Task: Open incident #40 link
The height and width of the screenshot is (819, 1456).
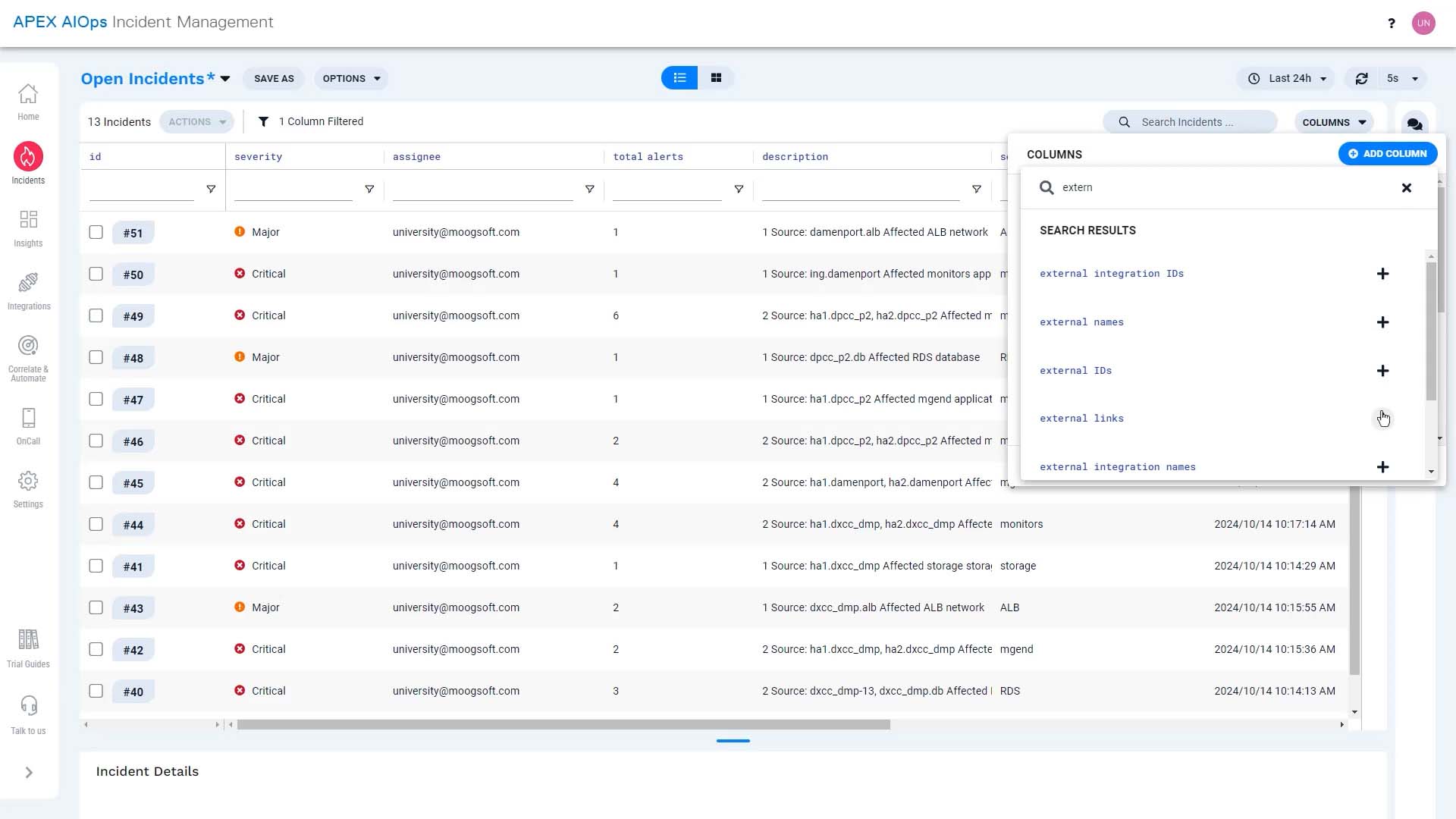Action: pyautogui.click(x=133, y=692)
